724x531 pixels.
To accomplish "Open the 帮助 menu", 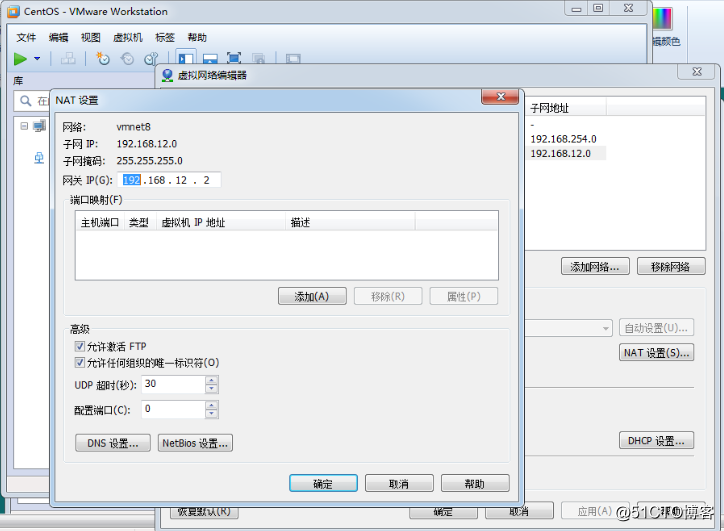I will [x=197, y=37].
